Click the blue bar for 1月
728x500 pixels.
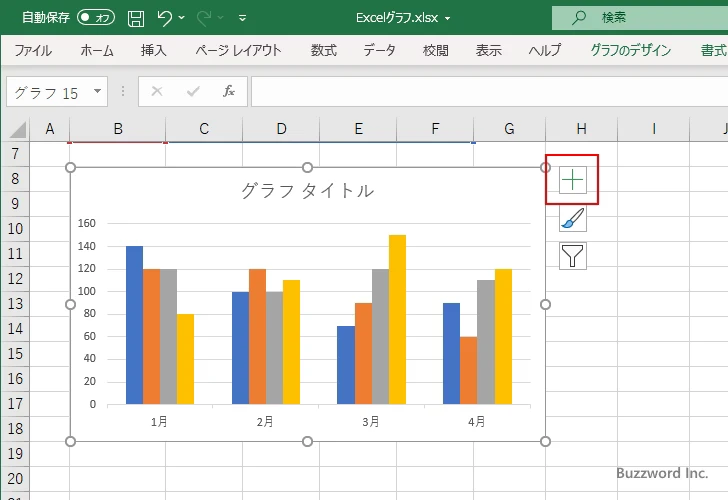[135, 325]
